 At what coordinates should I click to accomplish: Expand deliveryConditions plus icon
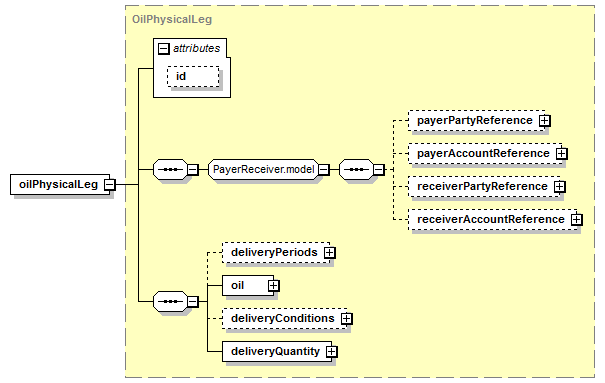pos(346,319)
